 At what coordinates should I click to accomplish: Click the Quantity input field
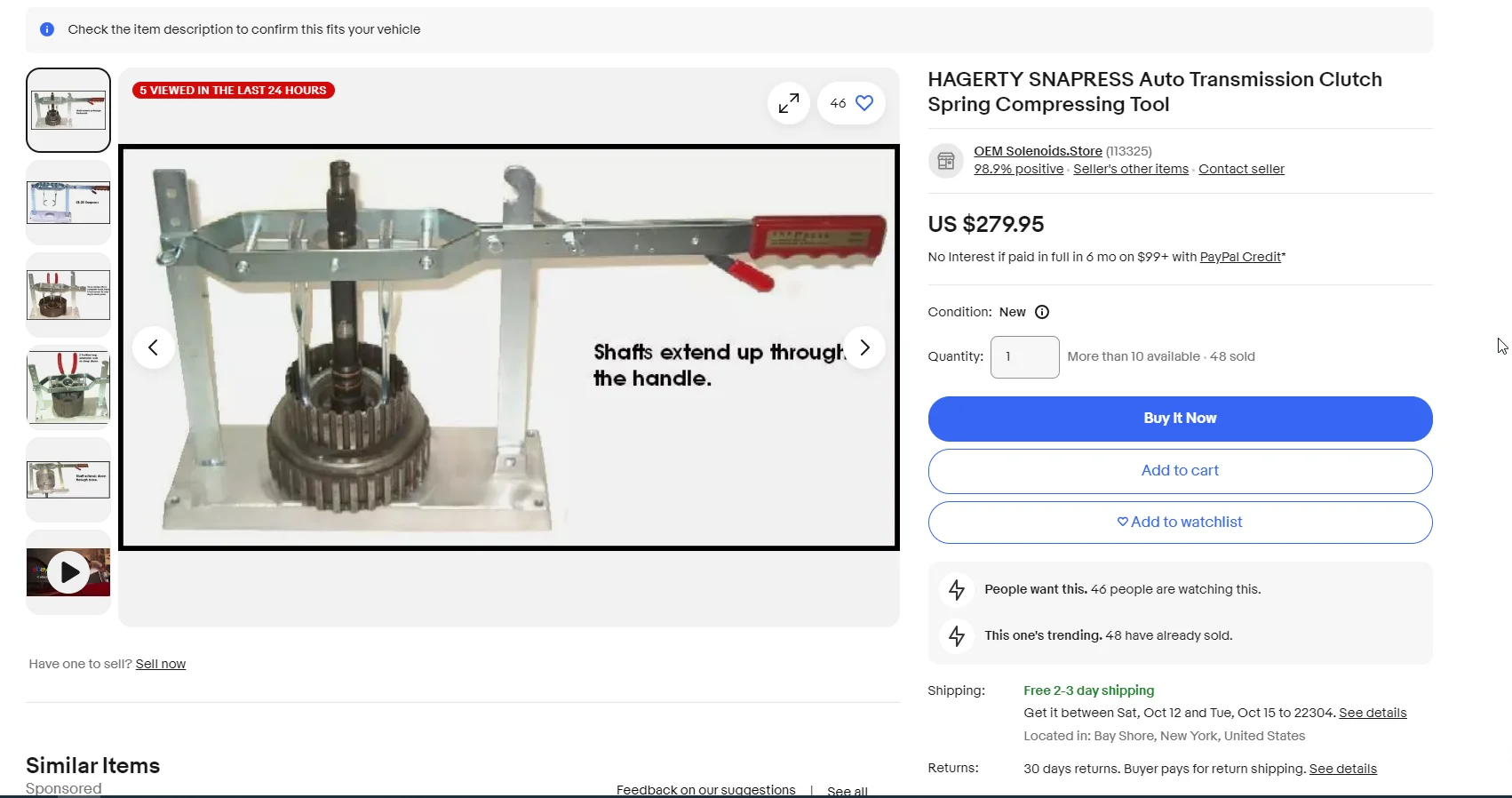pos(1024,357)
